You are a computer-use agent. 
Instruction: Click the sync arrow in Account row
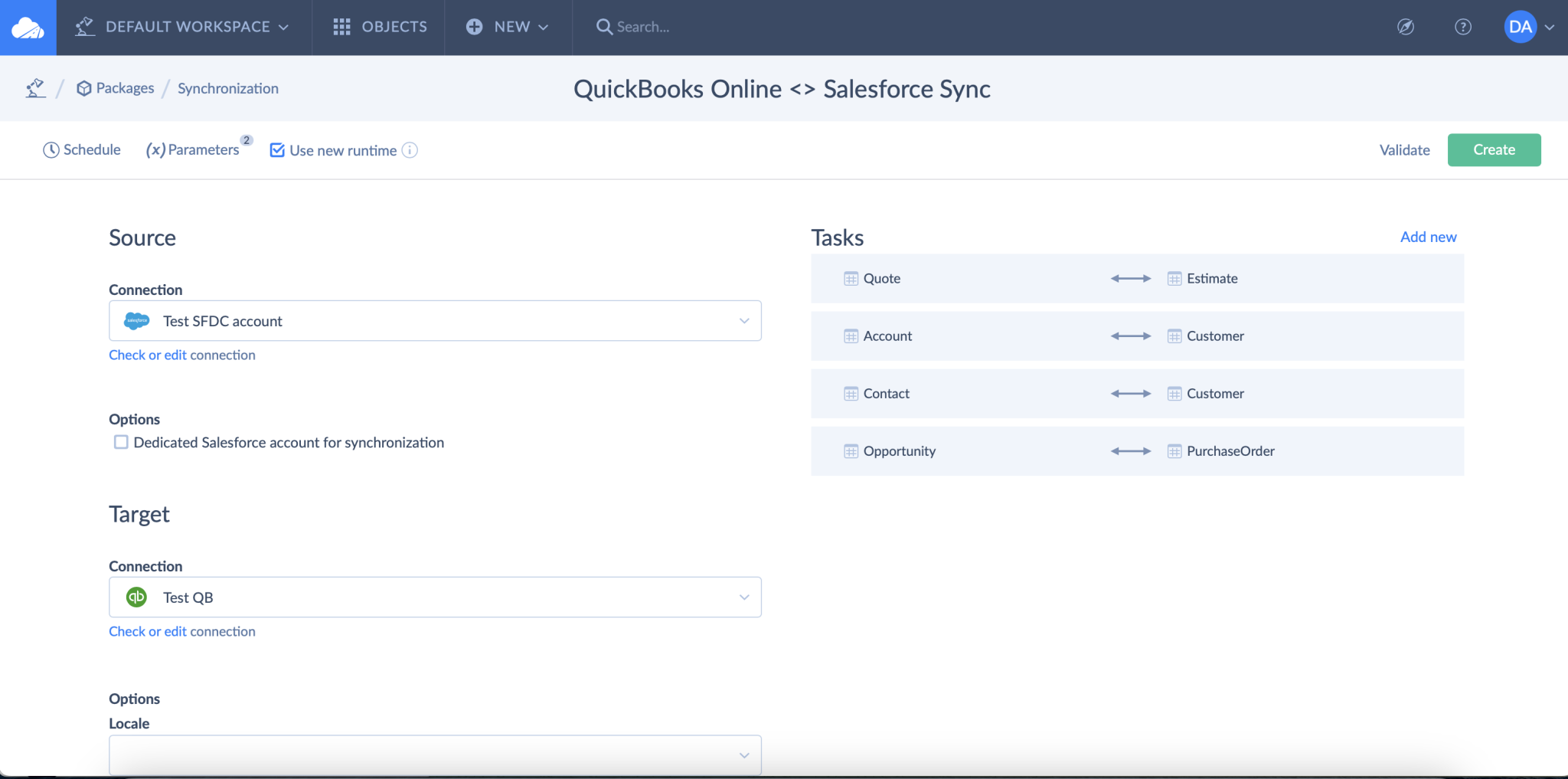point(1131,336)
